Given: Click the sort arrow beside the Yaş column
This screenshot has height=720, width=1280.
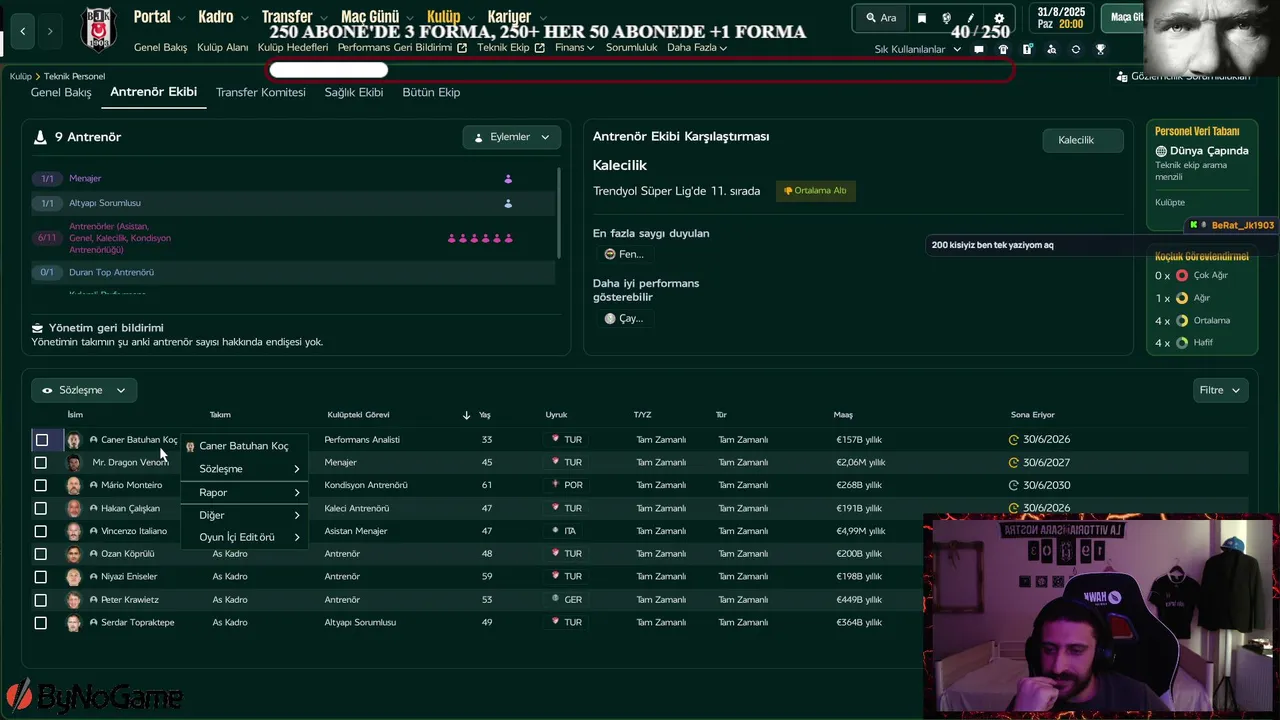Looking at the screenshot, I should (466, 415).
